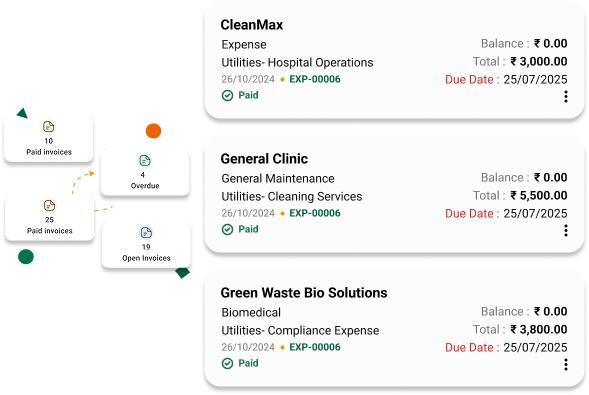This screenshot has width=589, height=395.
Task: Open Green Waste Bio Solutions three-dot menu
Action: tap(566, 364)
